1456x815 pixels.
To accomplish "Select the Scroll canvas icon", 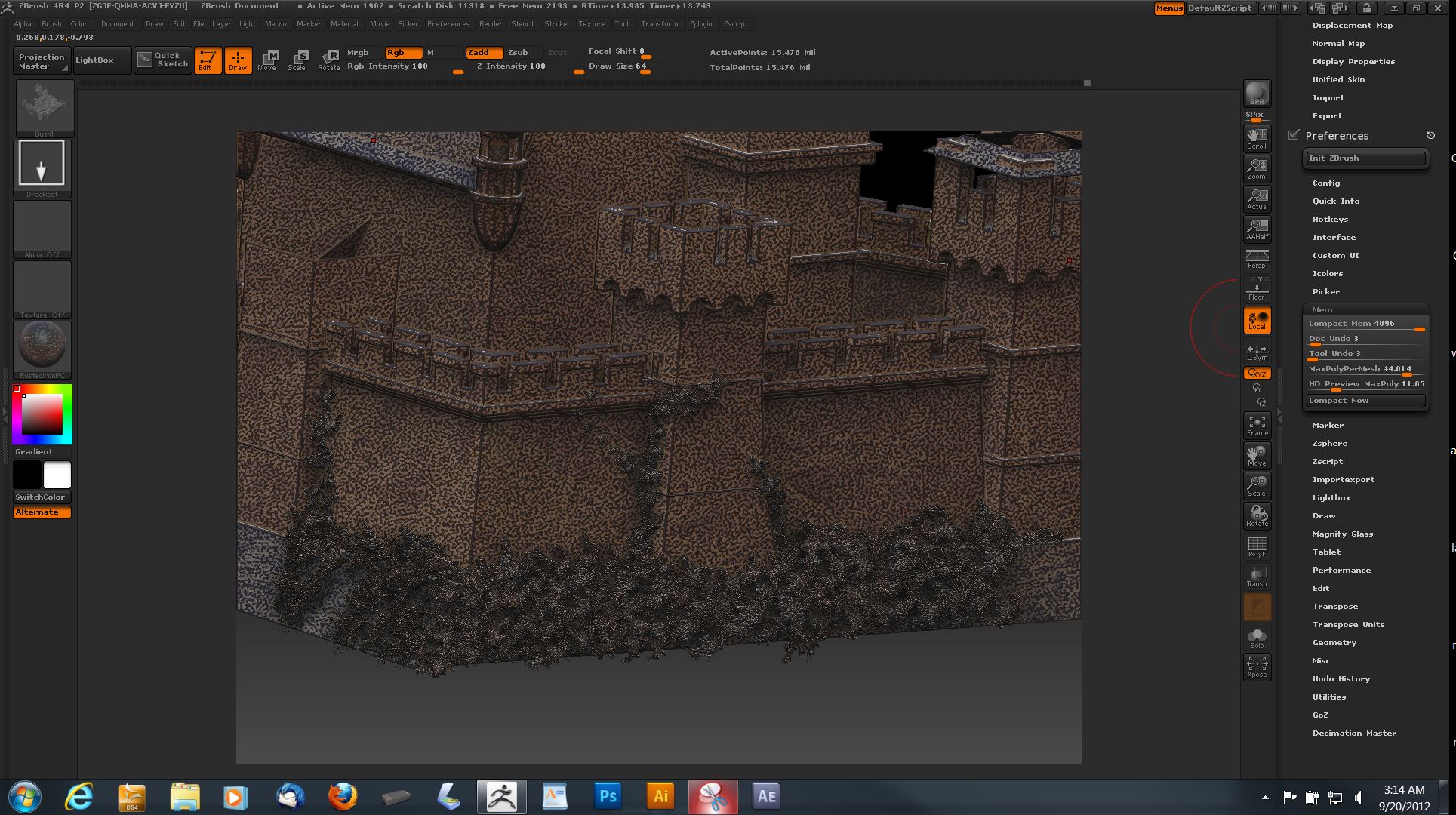I will click(x=1257, y=138).
